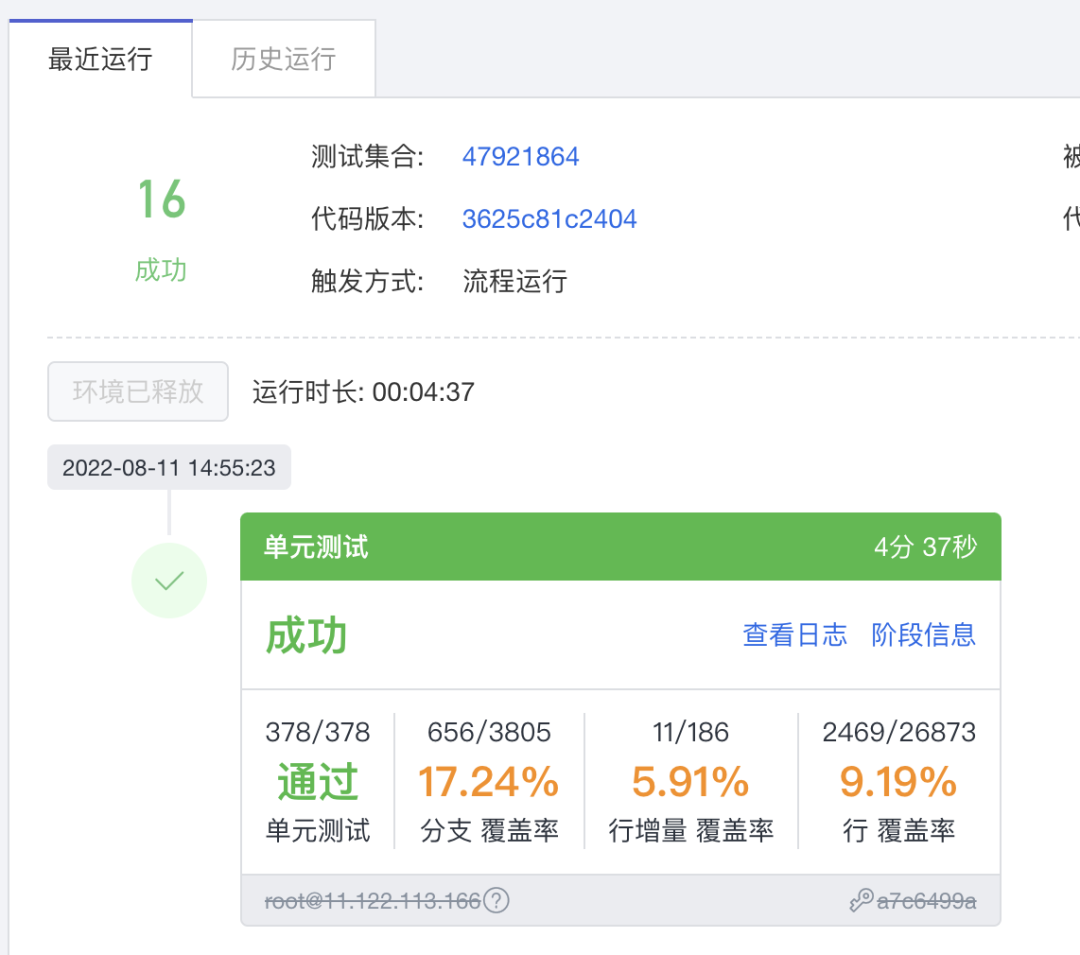Viewport: 1080px width, 955px height.
Task: Click the 通过 unit test result
Action: [x=318, y=782]
